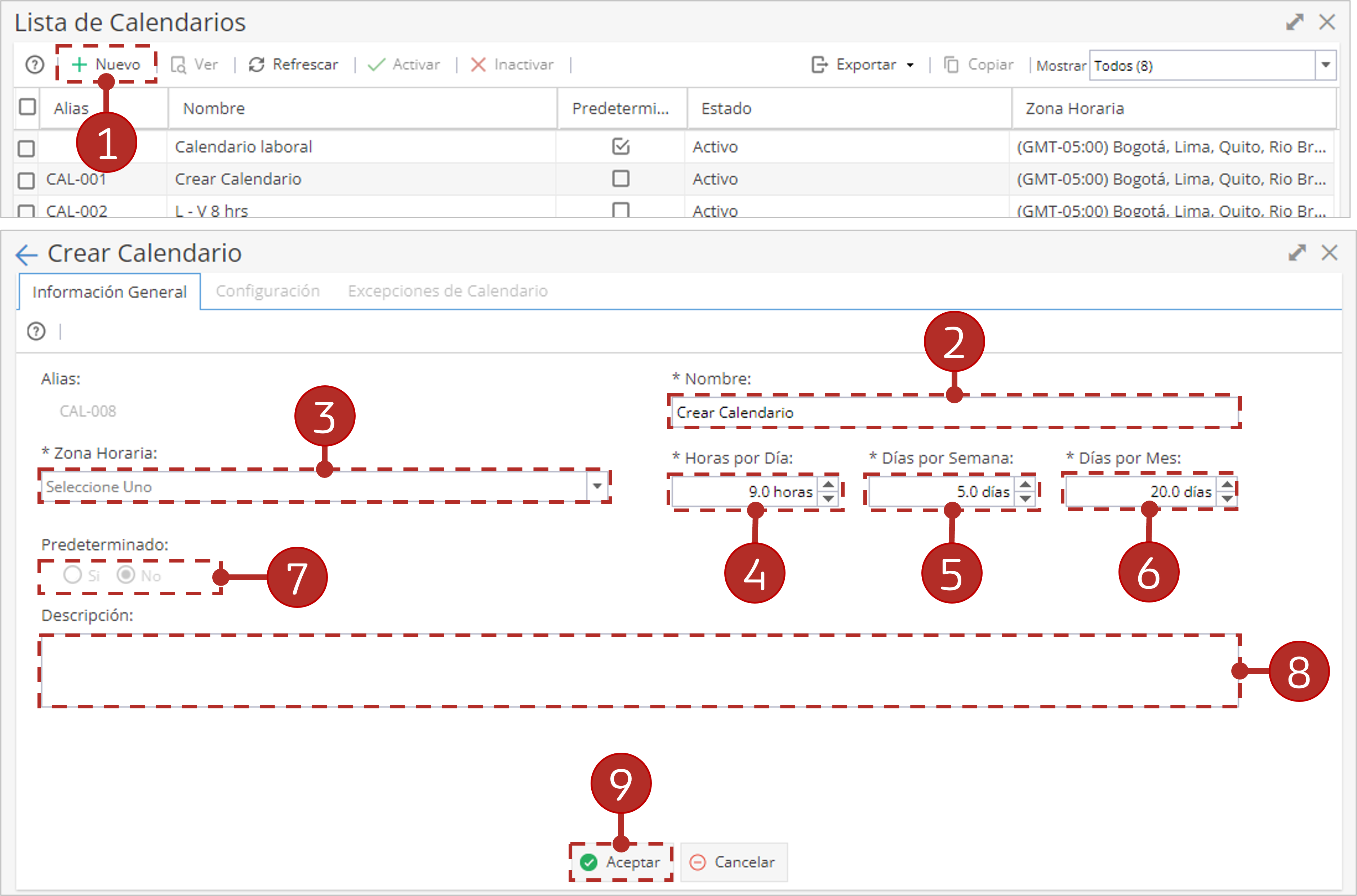The image size is (1357, 896).
Task: Increase Horas por Día with up arrow
Action: point(828,485)
